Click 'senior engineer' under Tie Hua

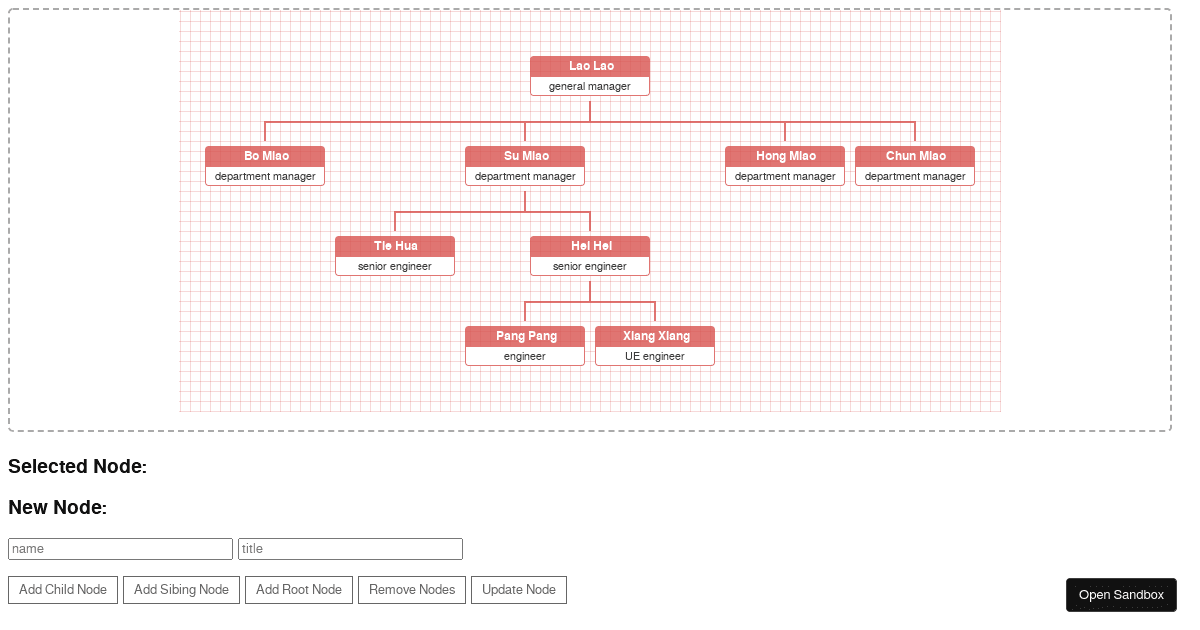pos(395,266)
